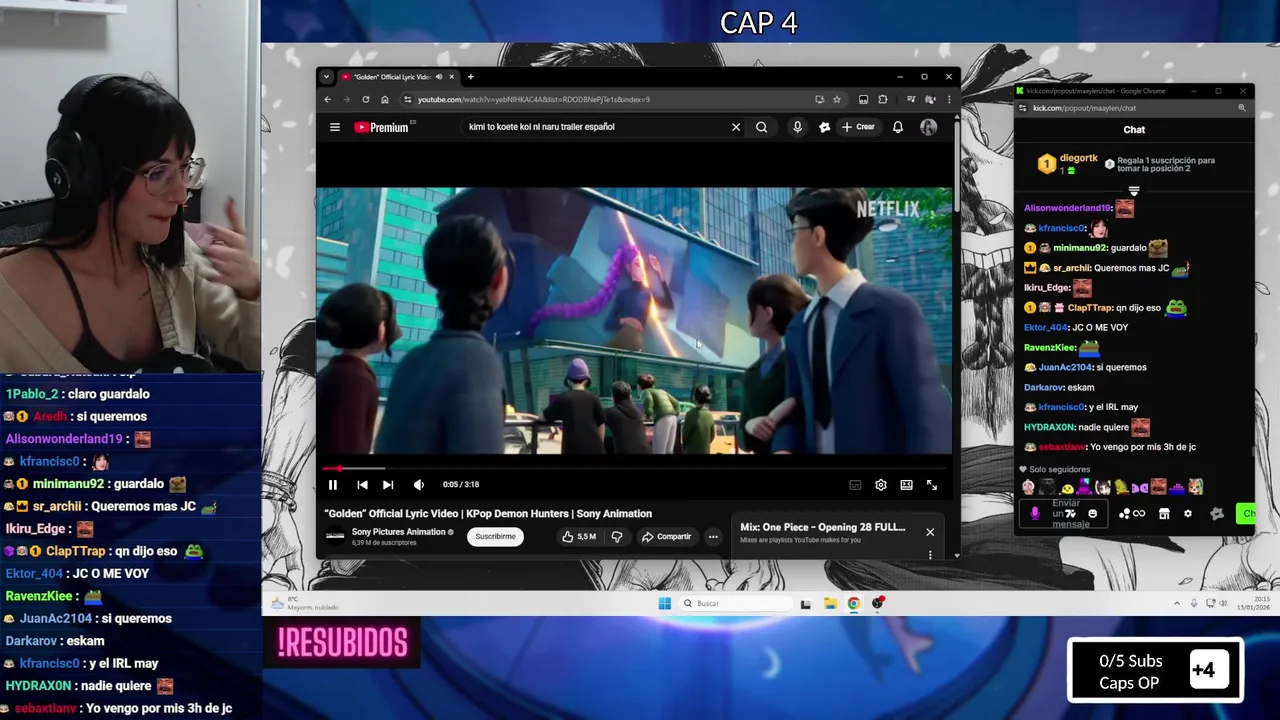Image resolution: width=1280 pixels, height=720 pixels.
Task: Open Kick chat gift shop icon
Action: pyautogui.click(x=1164, y=514)
